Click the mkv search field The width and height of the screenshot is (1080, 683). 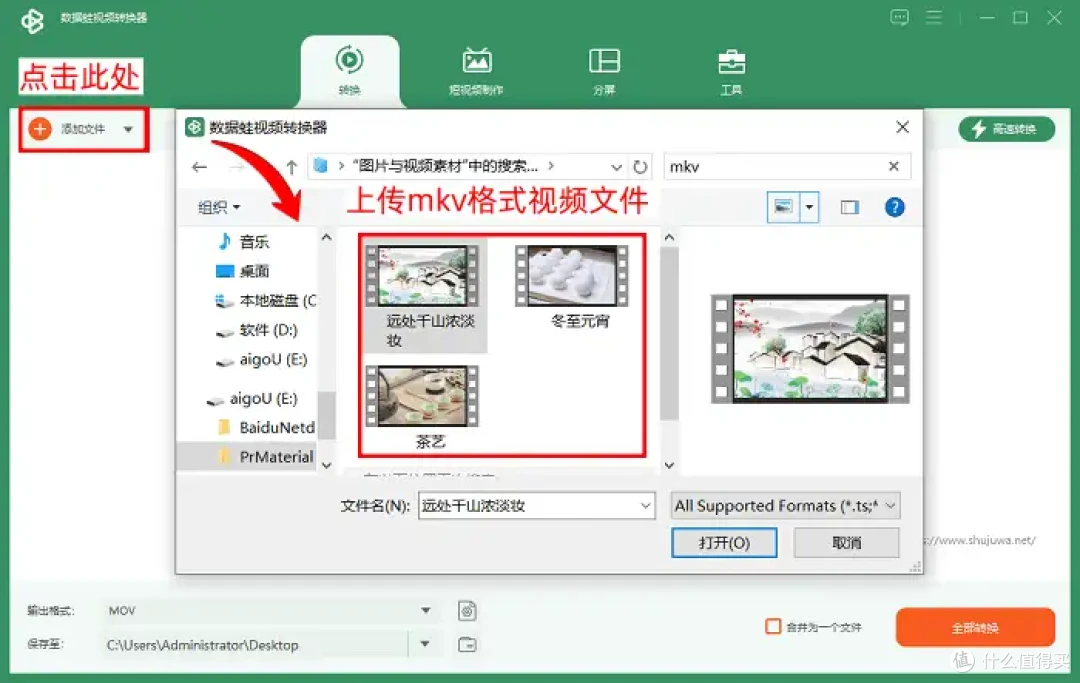pos(775,167)
